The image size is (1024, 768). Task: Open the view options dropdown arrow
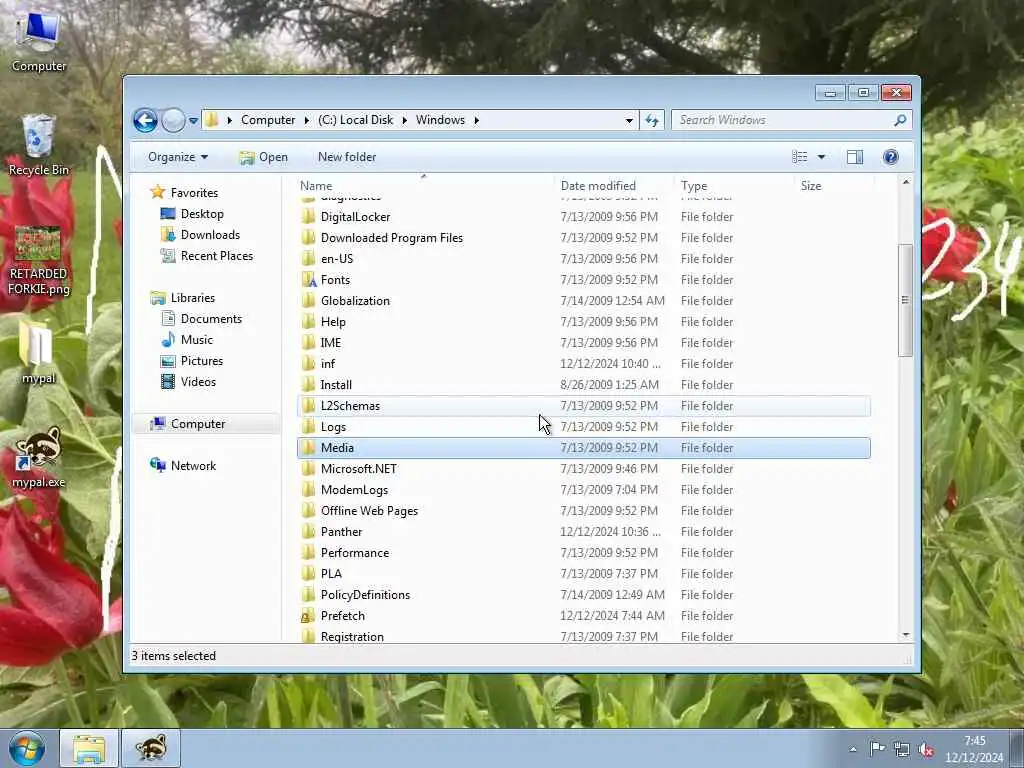coord(822,157)
